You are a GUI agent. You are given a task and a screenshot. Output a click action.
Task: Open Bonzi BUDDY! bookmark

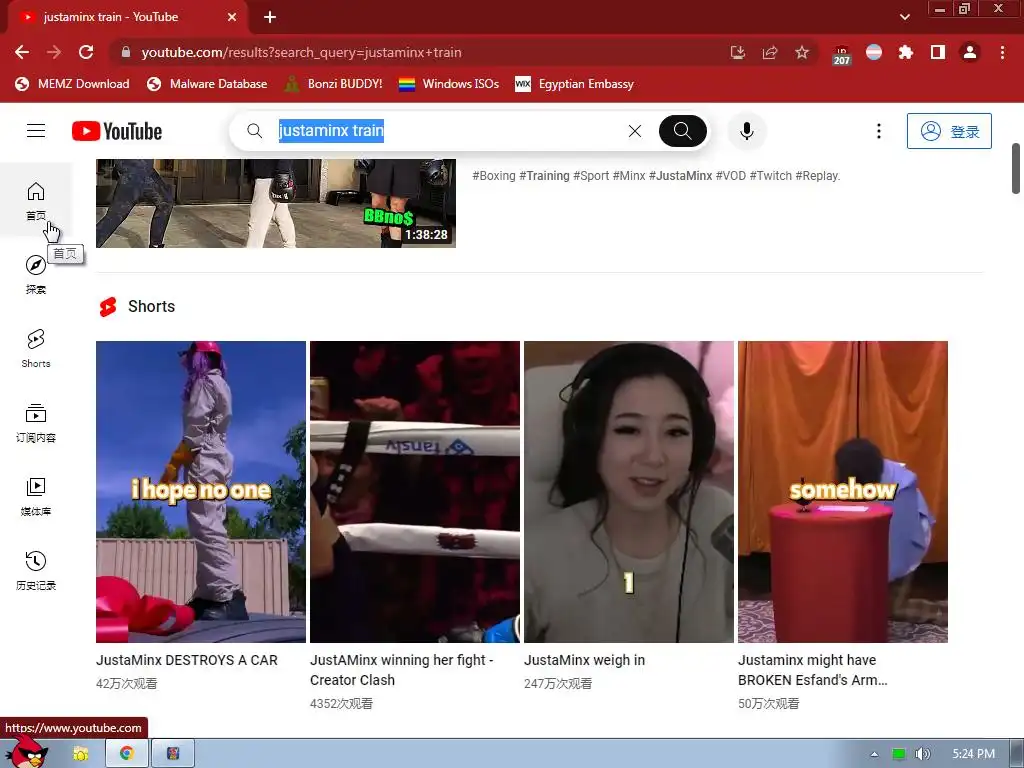(x=334, y=84)
